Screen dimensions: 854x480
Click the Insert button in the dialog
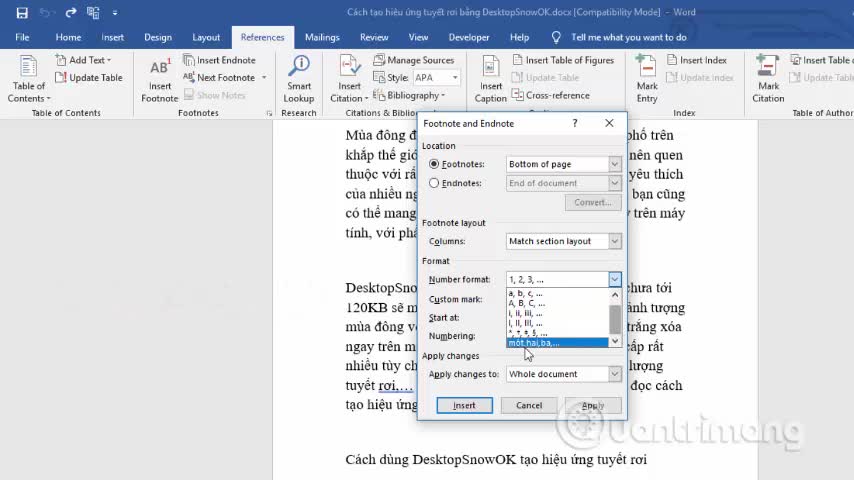(464, 405)
